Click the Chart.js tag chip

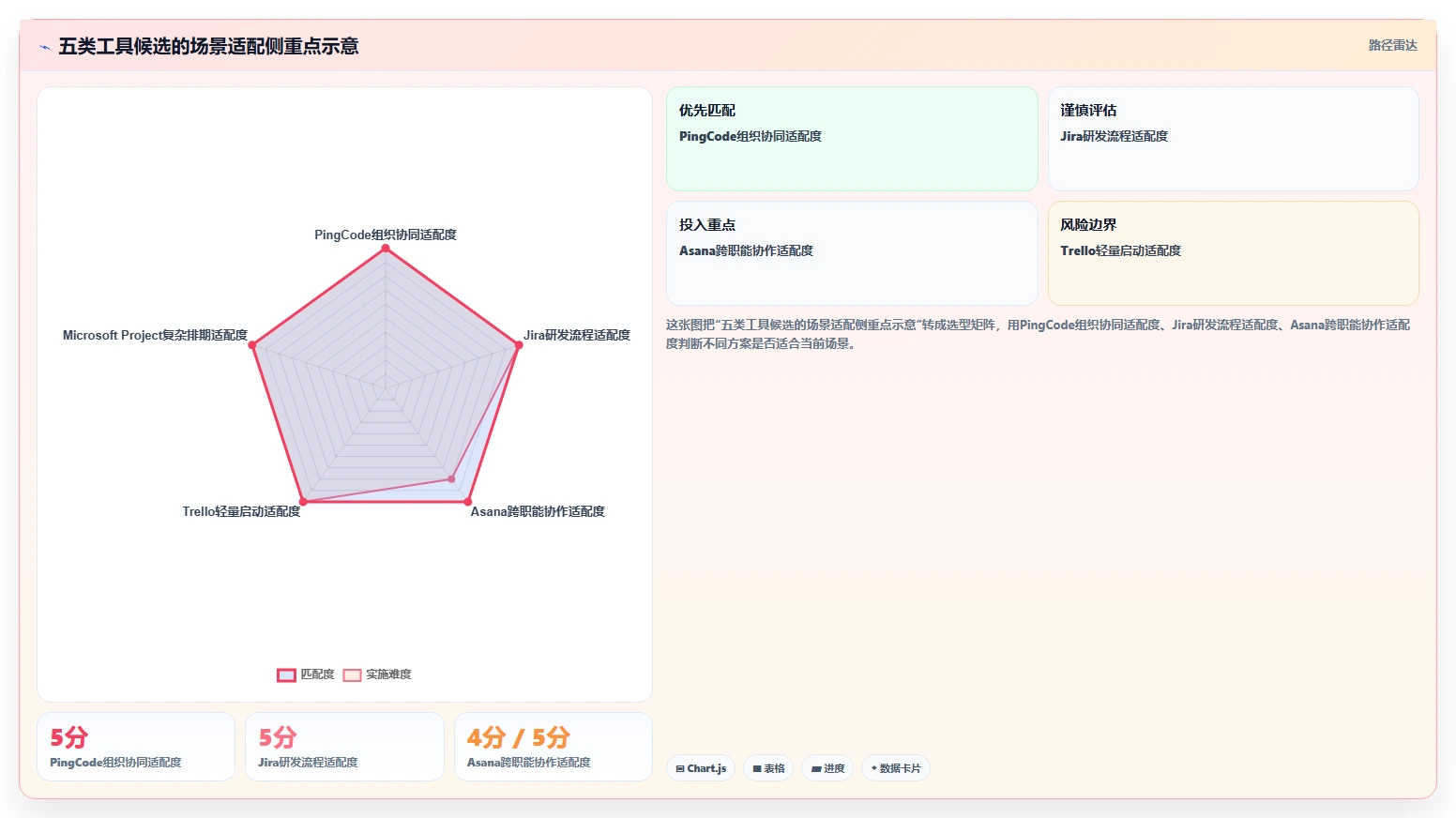point(701,768)
